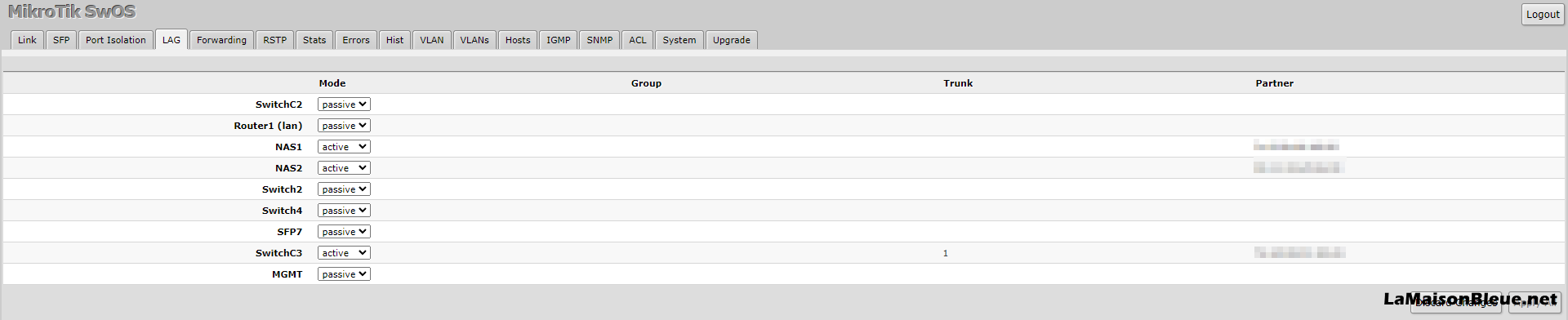Expand the SFP7 mode selector
This screenshot has height=320, width=1568.
(344, 232)
